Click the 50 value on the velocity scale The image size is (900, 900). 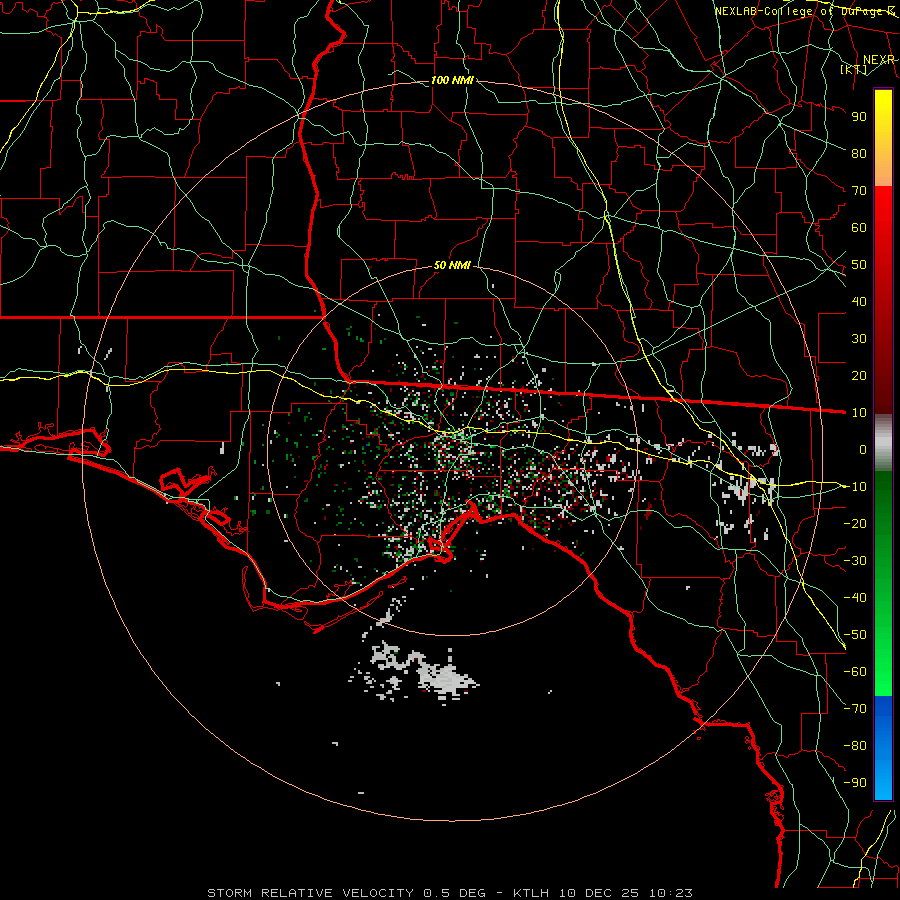tap(859, 265)
